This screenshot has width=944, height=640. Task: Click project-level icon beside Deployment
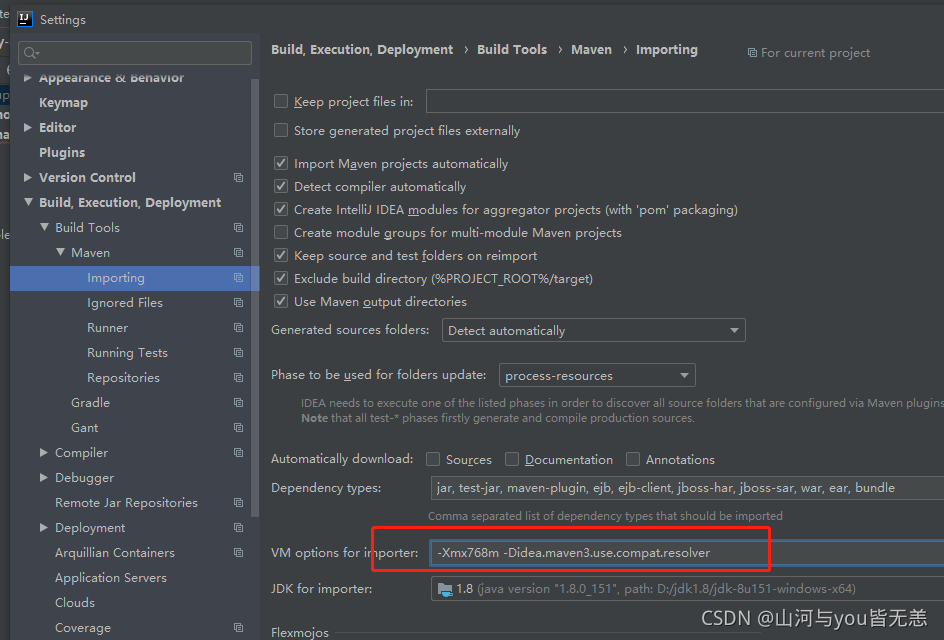click(238, 527)
